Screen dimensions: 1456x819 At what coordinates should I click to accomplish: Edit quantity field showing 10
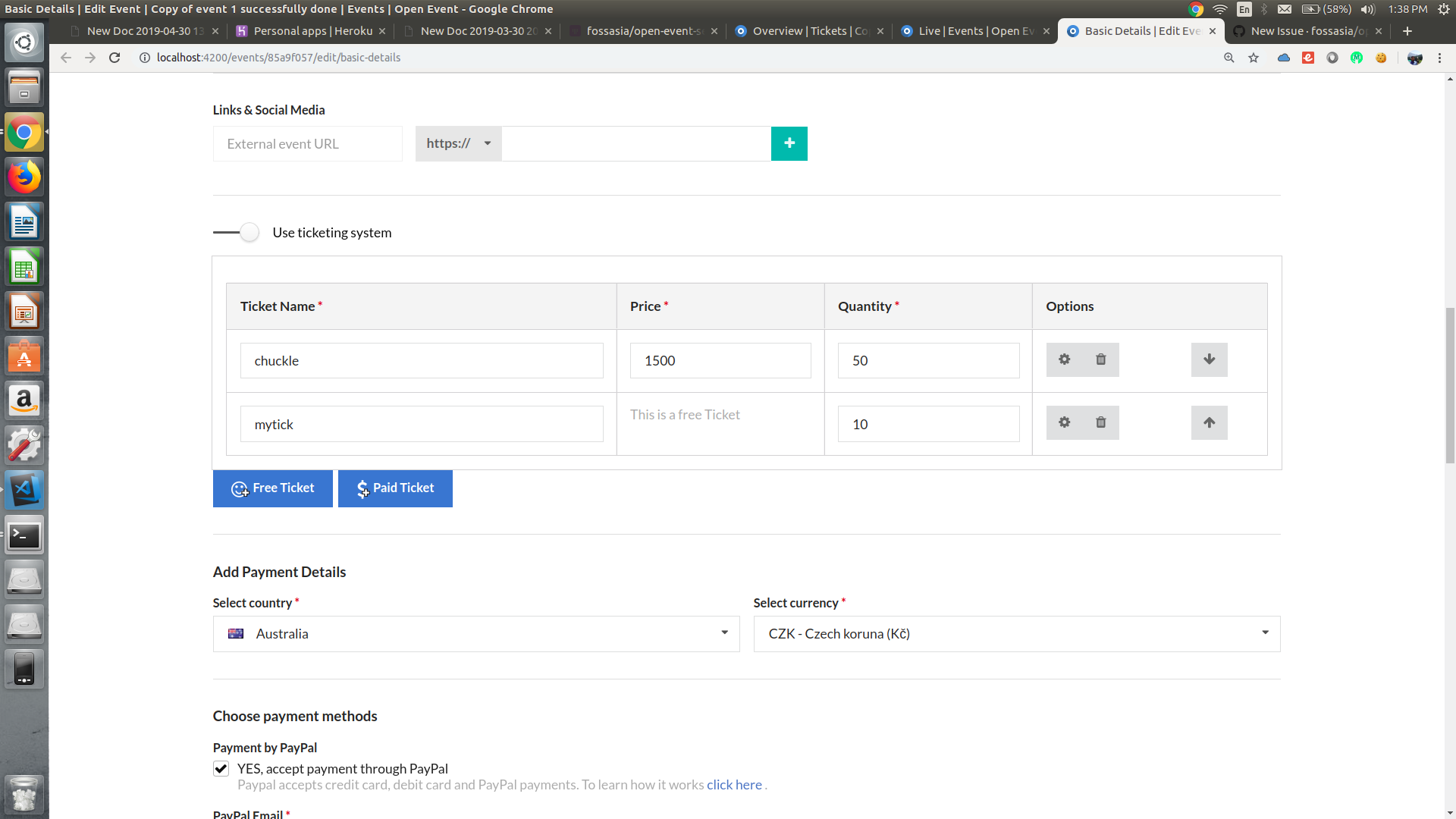928,424
